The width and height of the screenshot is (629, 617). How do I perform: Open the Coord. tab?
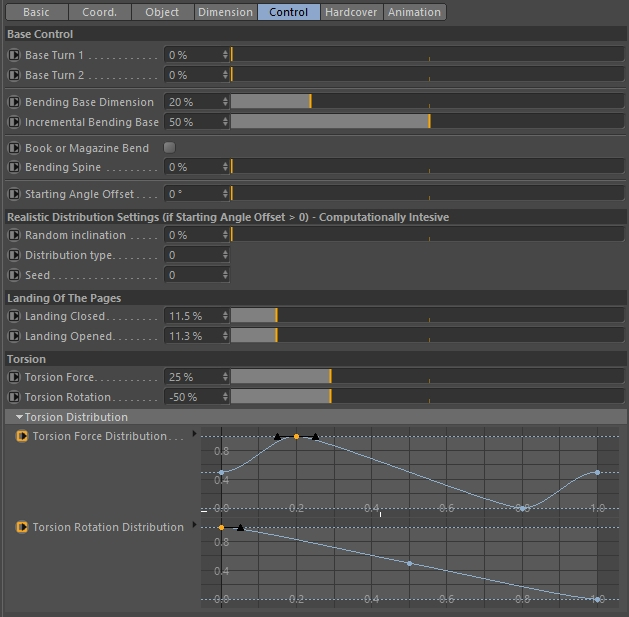pyautogui.click(x=99, y=12)
